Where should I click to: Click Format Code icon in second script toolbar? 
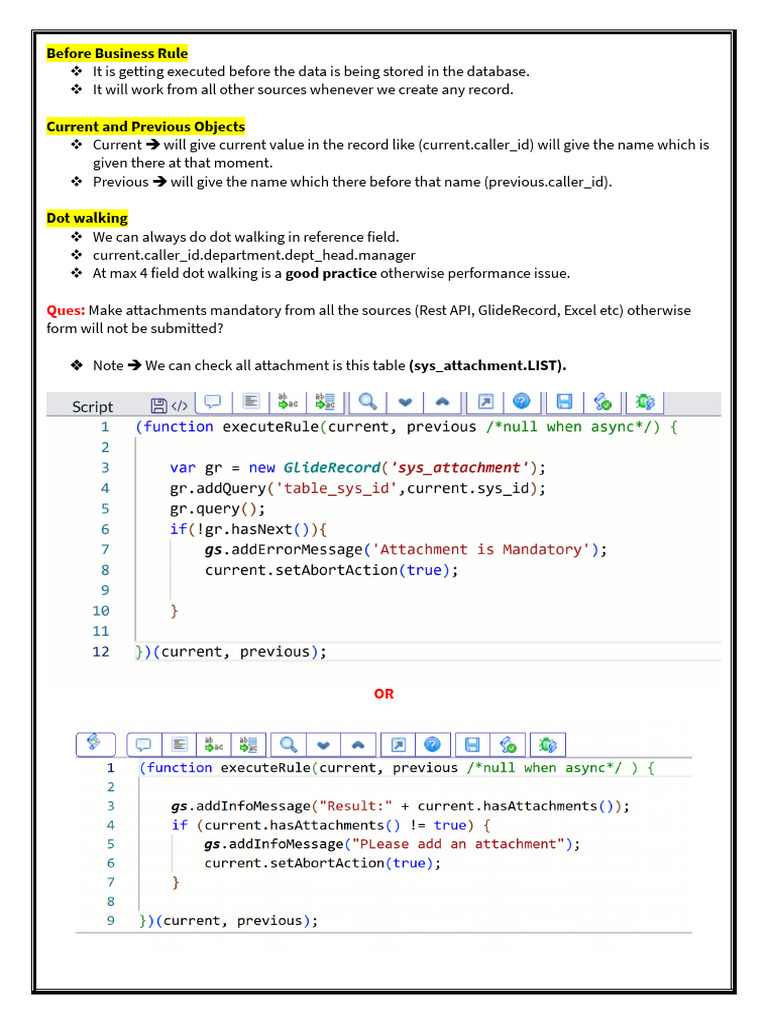(180, 744)
